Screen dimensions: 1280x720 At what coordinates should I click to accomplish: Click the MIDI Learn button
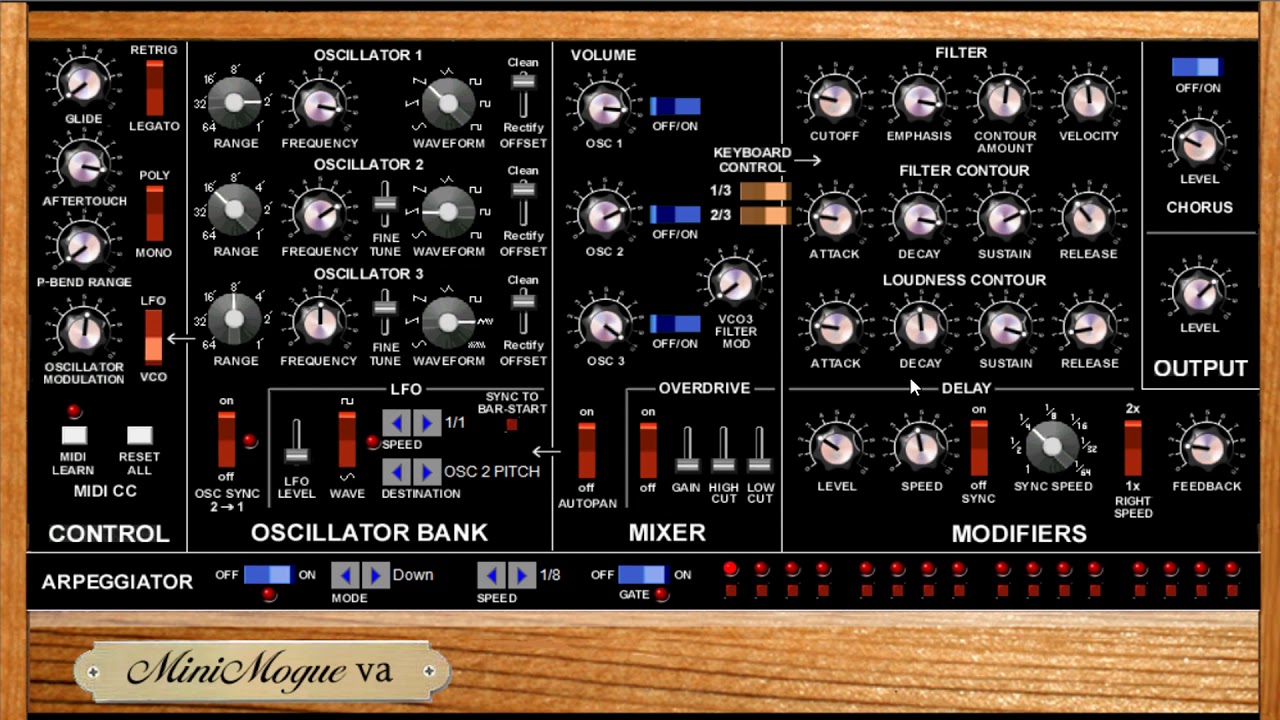click(x=74, y=435)
